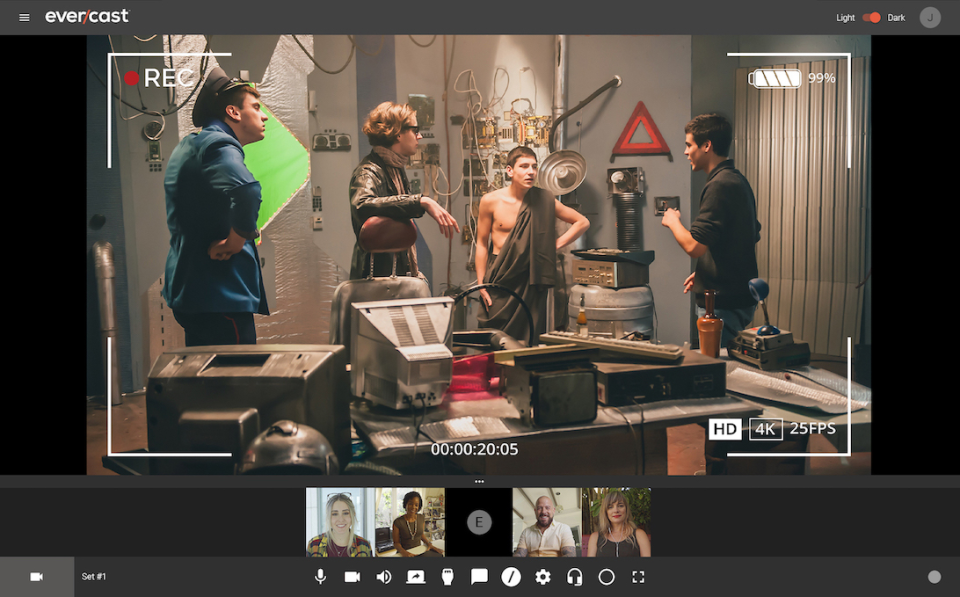Select participant E placeholder thumbnail

pos(479,522)
